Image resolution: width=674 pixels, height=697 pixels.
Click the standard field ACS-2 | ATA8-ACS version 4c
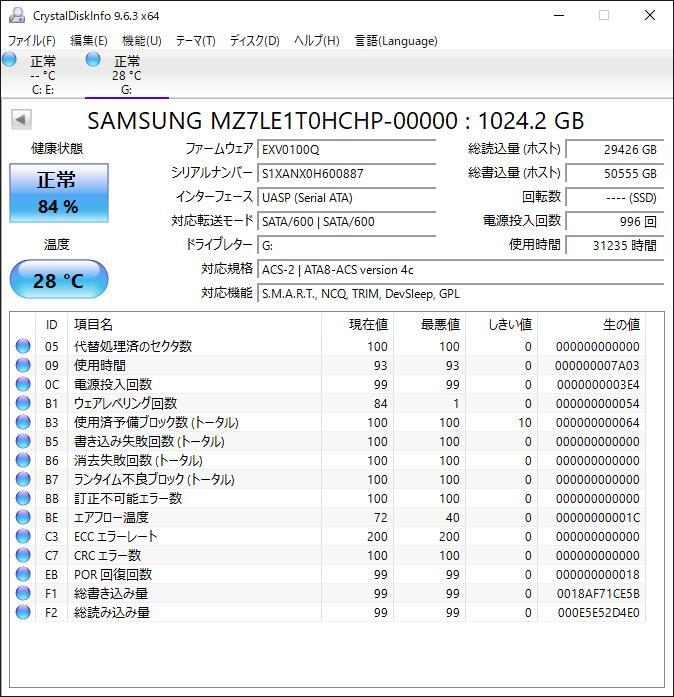461,269
